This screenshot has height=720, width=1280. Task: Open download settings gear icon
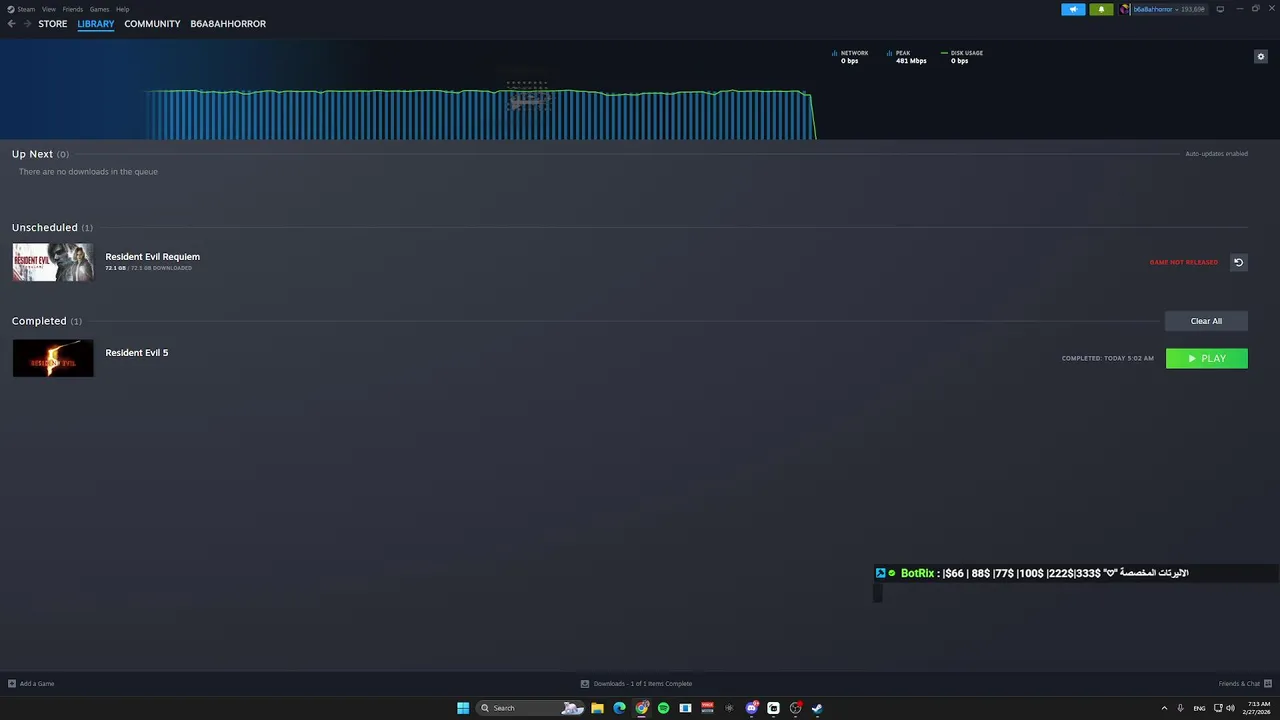click(x=1261, y=56)
